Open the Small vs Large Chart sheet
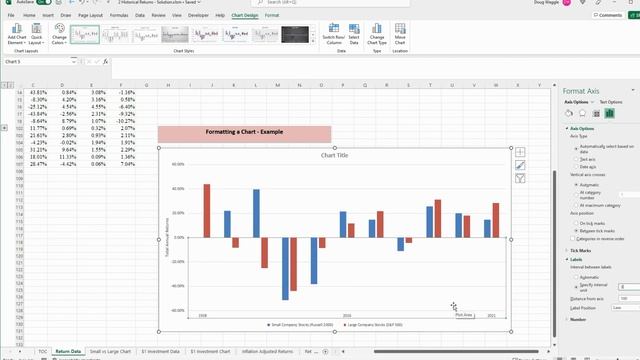 110,351
